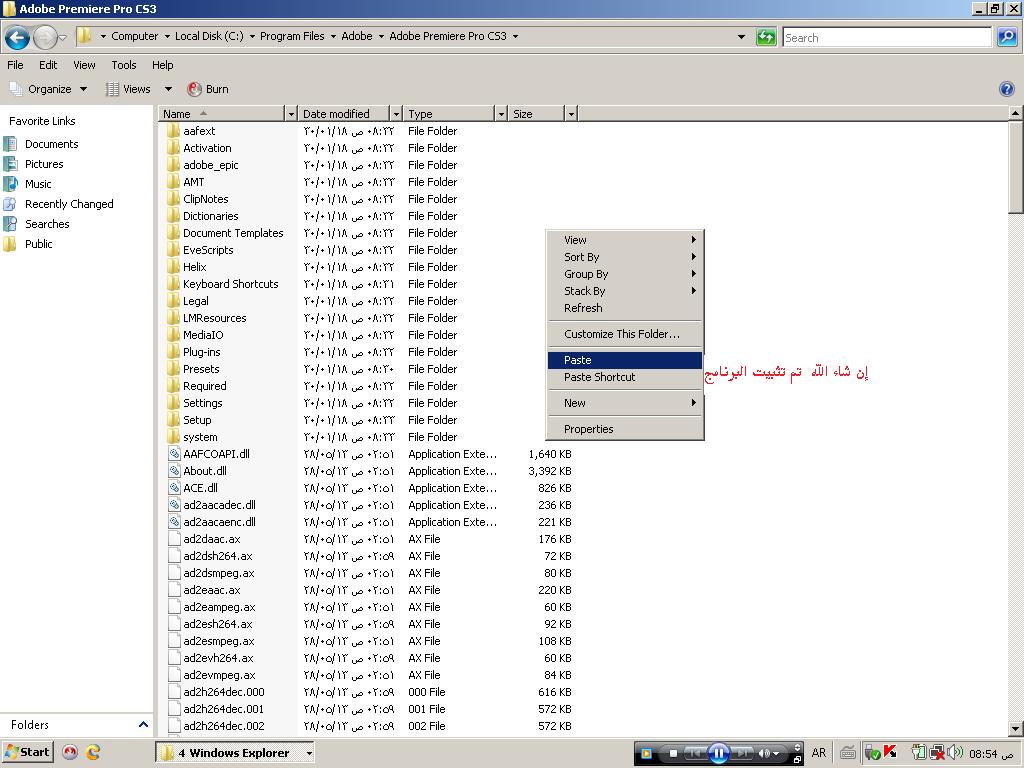Click the Documents icon in Favorite Links

coord(10,144)
